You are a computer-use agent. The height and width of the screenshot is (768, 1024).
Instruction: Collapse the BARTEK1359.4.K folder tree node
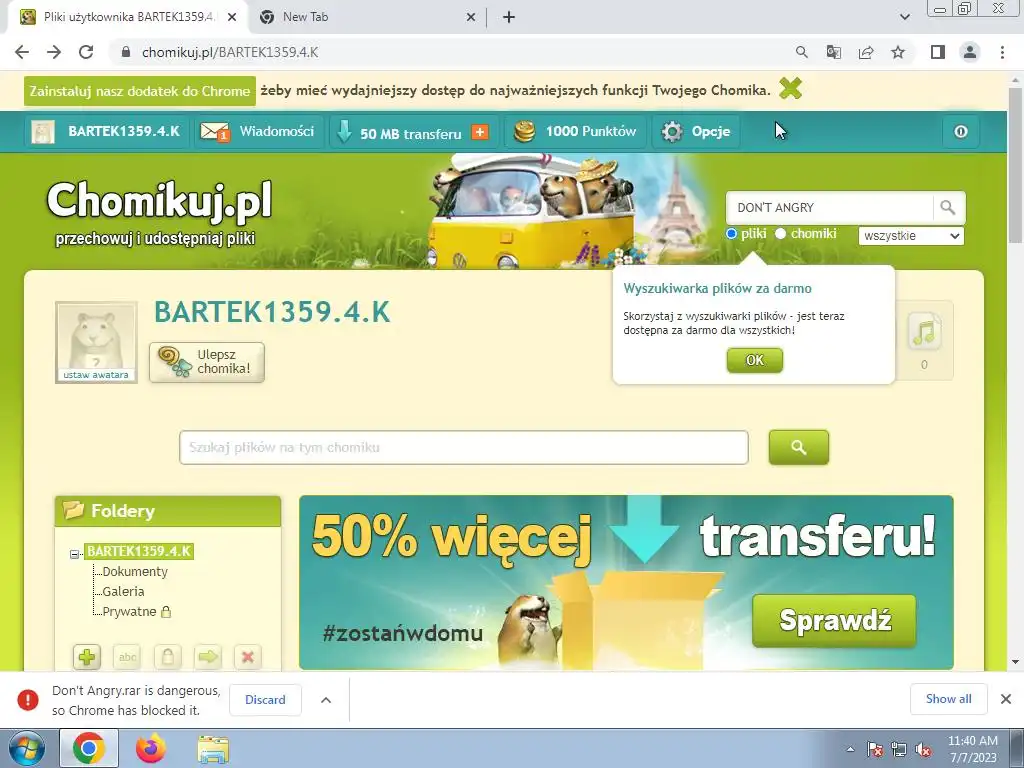[74, 554]
